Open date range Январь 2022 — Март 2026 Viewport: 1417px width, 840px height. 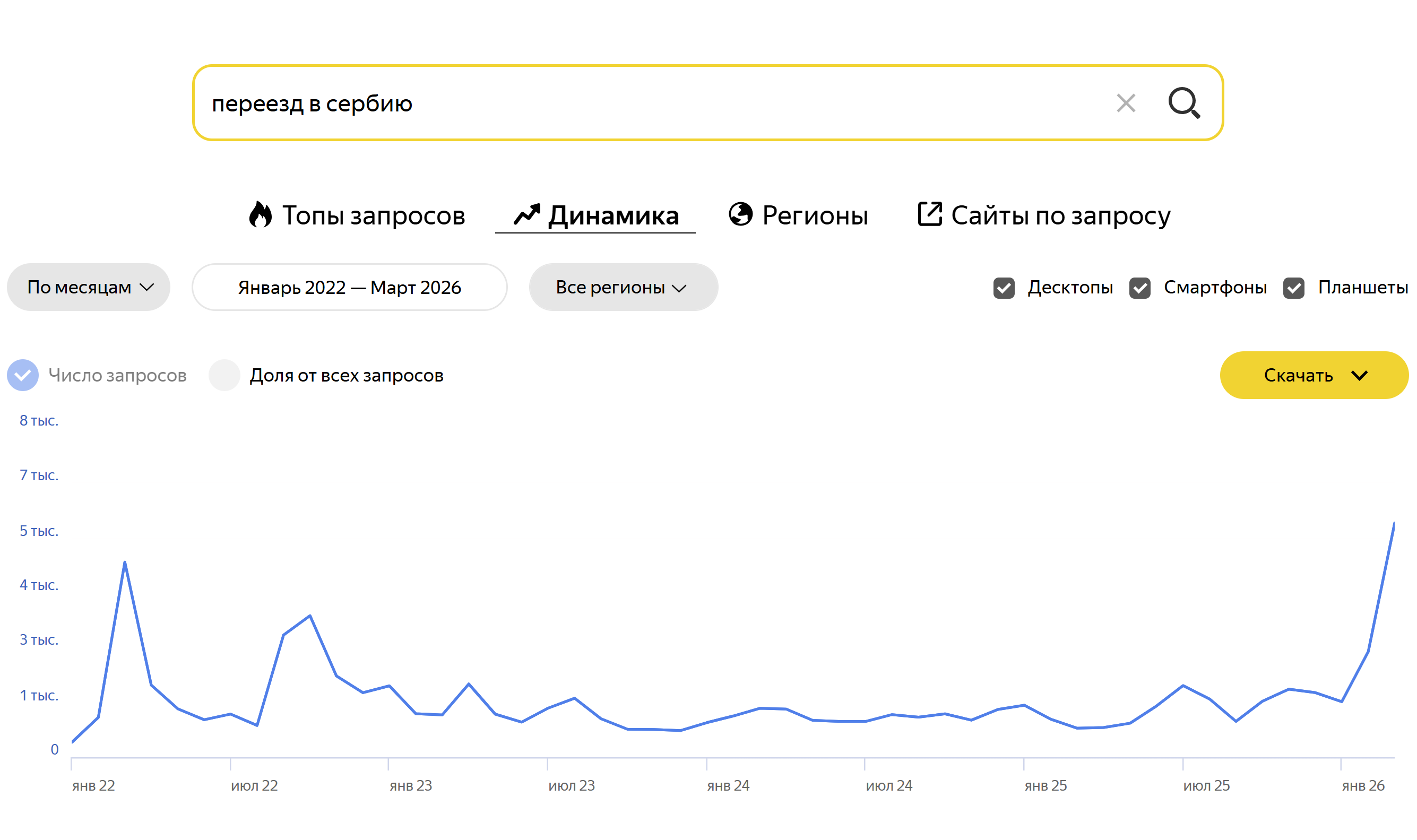click(349, 288)
